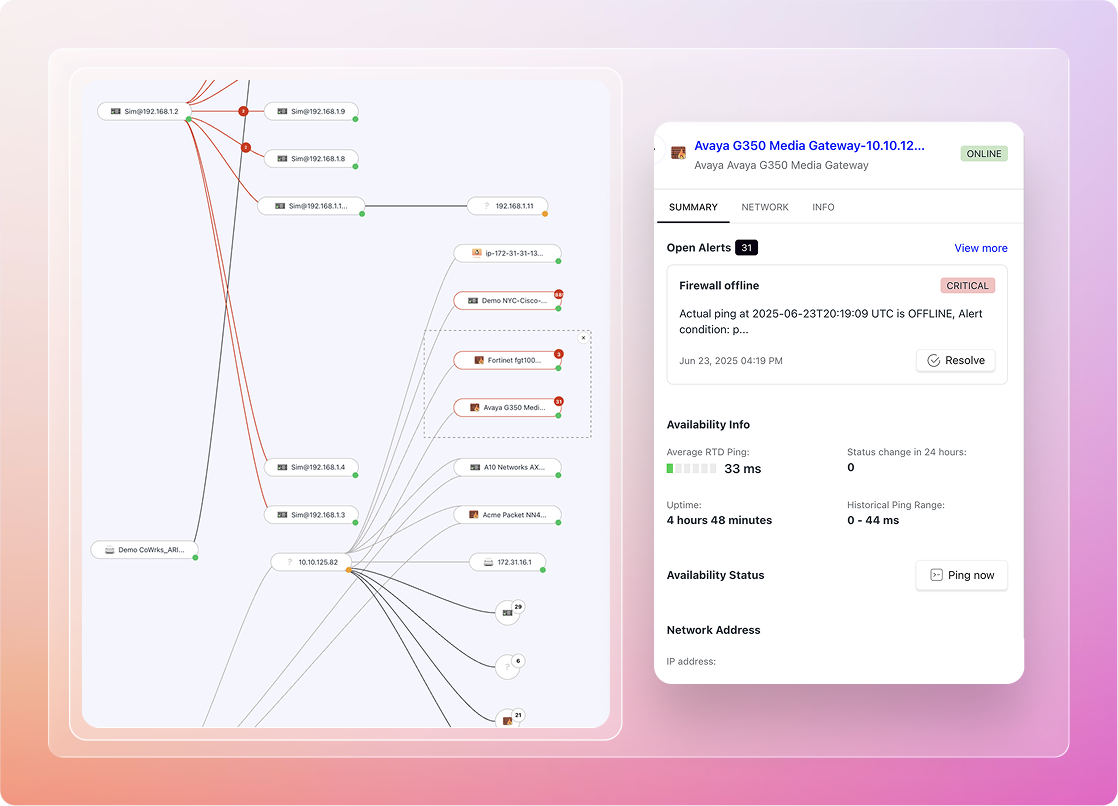Click the question mark icon on node 192.168.1.11
This screenshot has width=1118, height=806.
487,206
